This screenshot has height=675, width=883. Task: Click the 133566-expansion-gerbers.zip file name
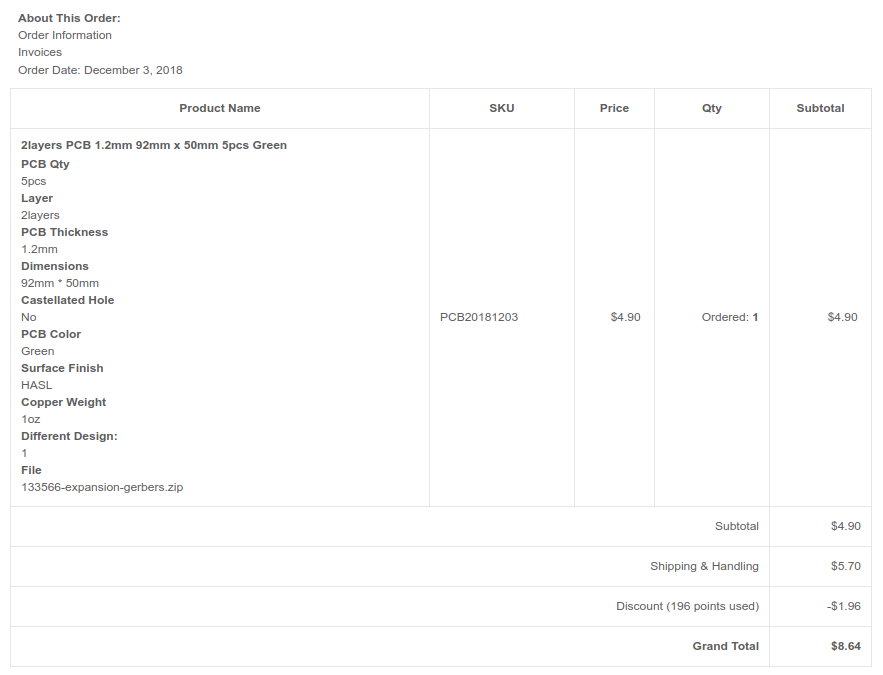click(x=102, y=487)
